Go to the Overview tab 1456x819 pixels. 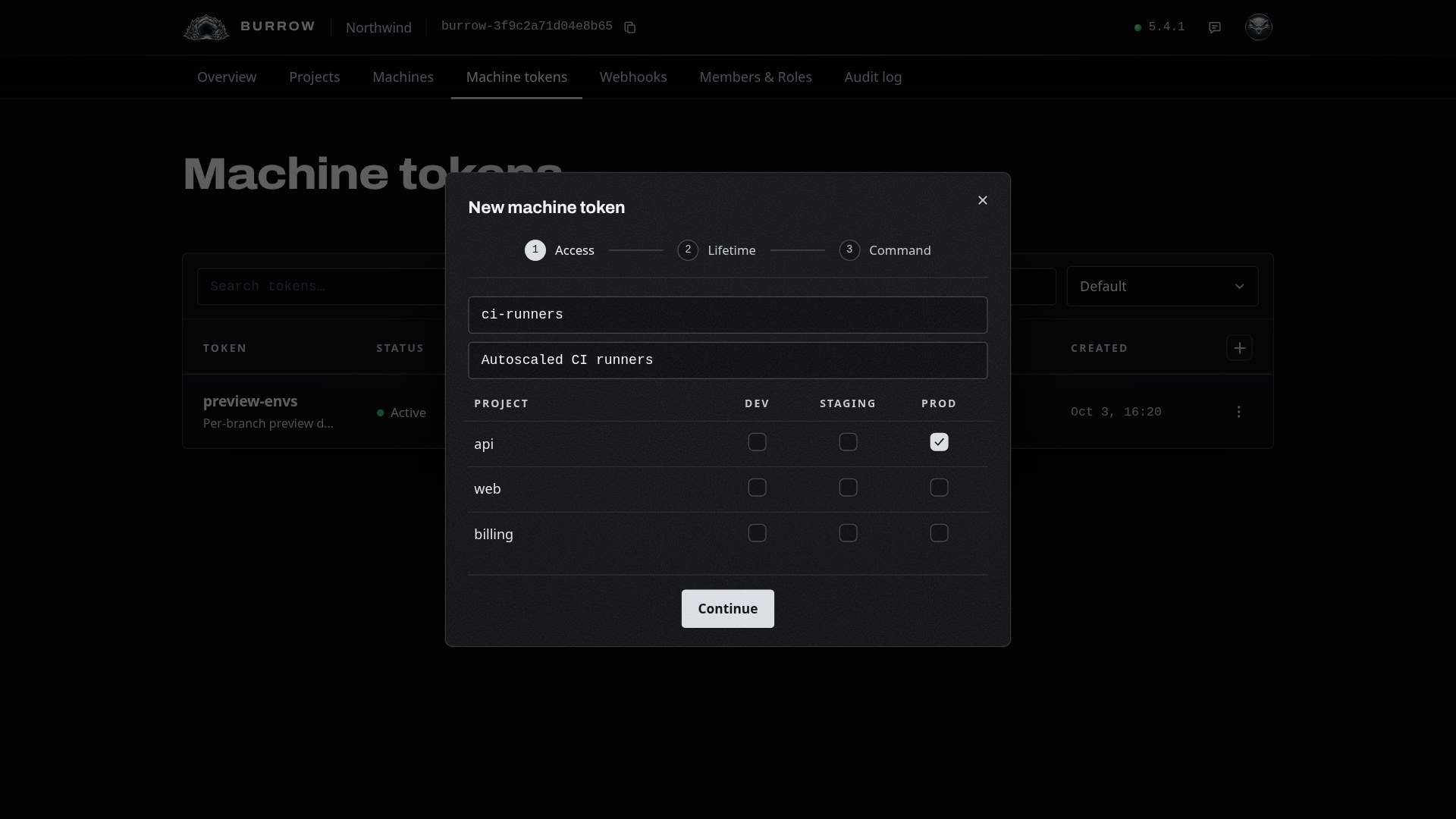point(227,77)
